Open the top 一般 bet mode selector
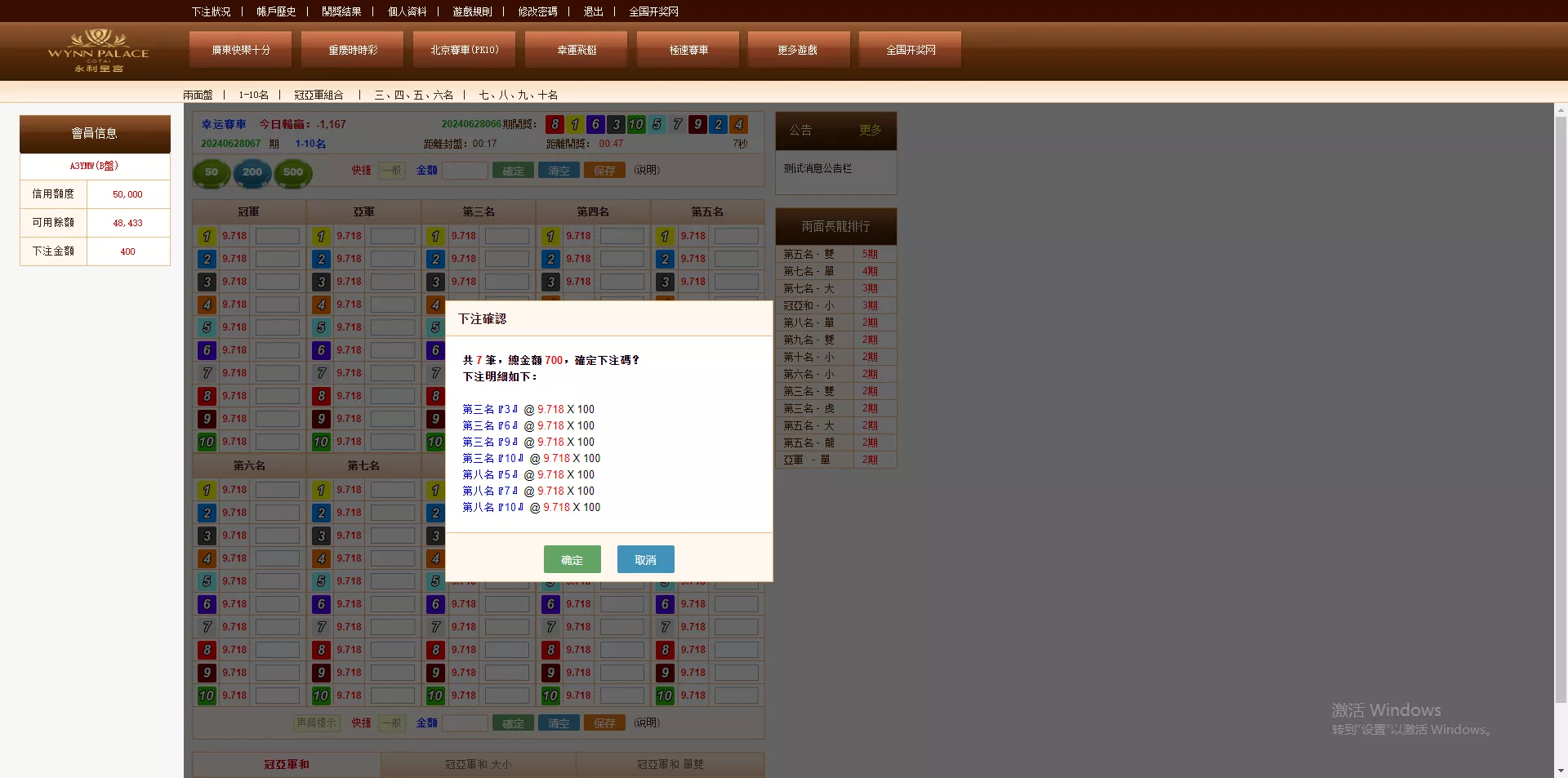1568x778 pixels. coord(391,170)
